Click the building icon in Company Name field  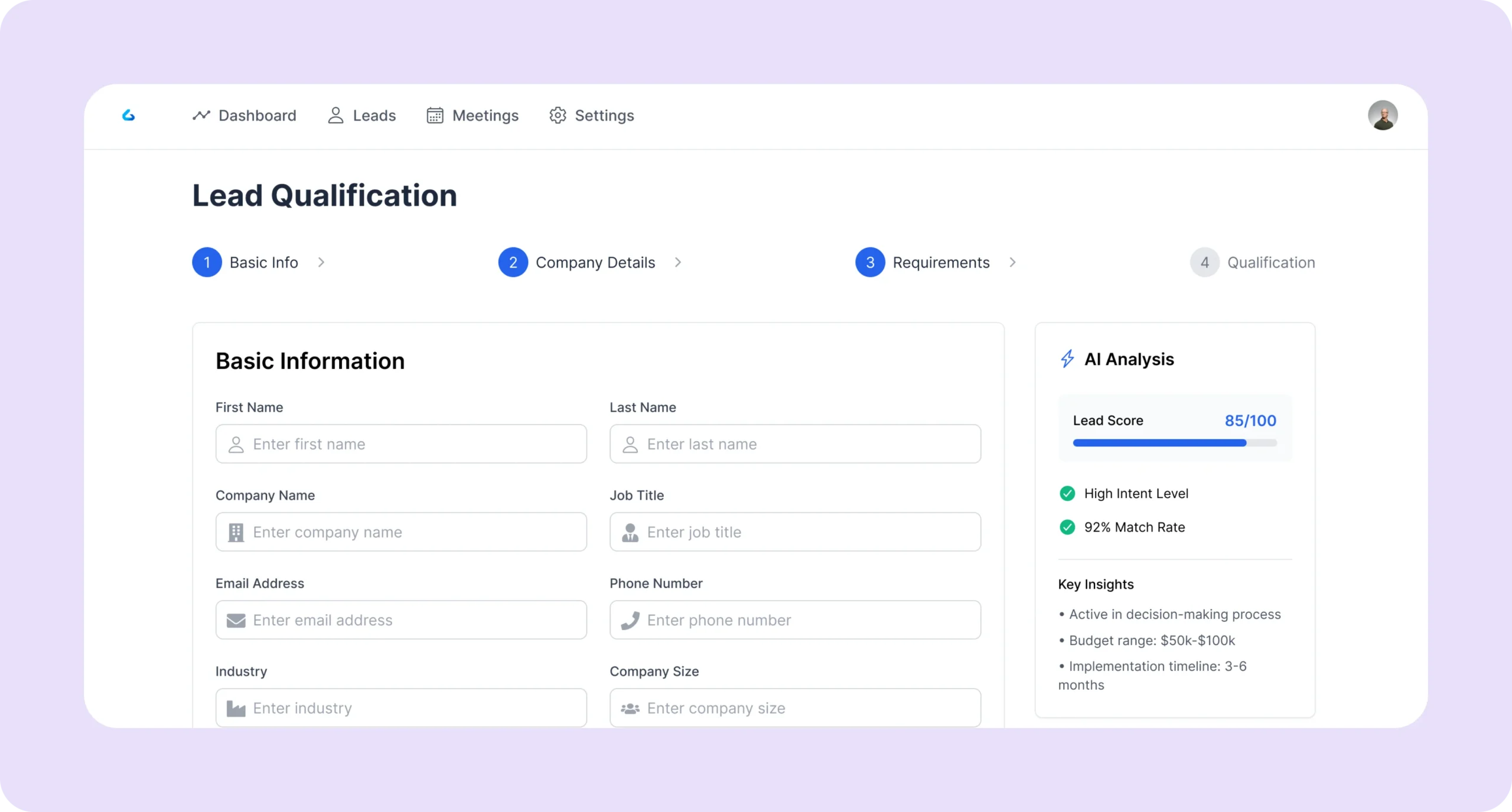coord(236,532)
